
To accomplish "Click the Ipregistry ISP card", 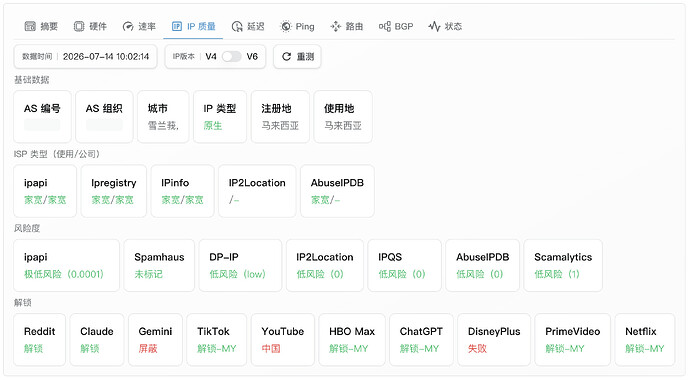I will coord(114,191).
